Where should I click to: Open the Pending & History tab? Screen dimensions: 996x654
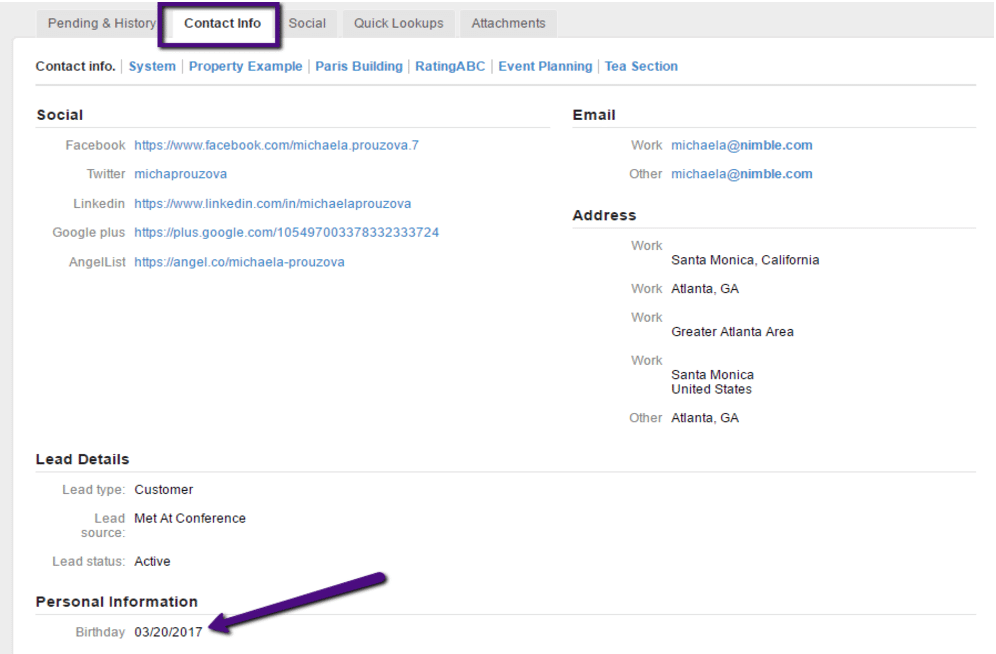tap(101, 23)
